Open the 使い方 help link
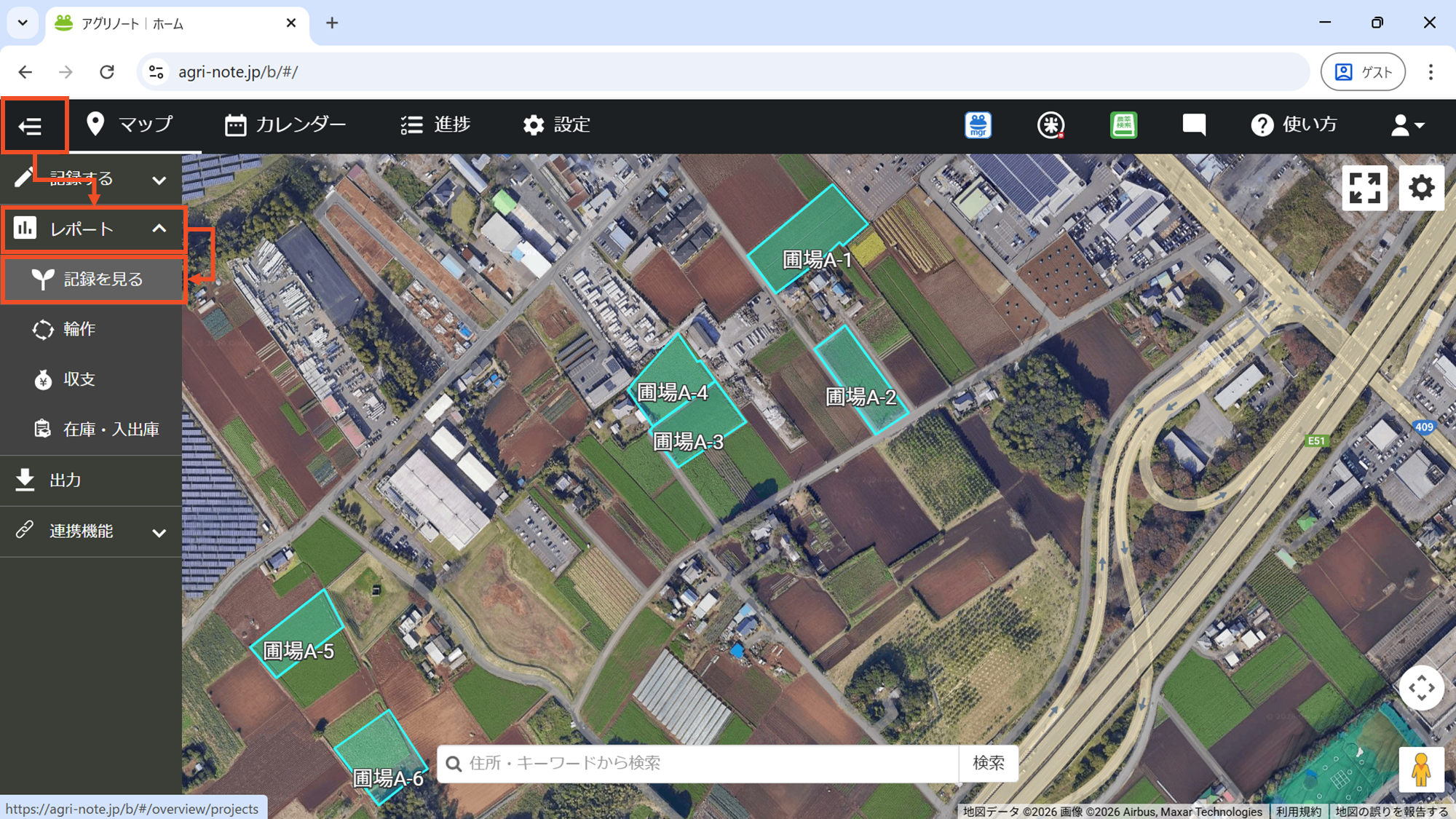The height and width of the screenshot is (819, 1456). (x=1294, y=125)
